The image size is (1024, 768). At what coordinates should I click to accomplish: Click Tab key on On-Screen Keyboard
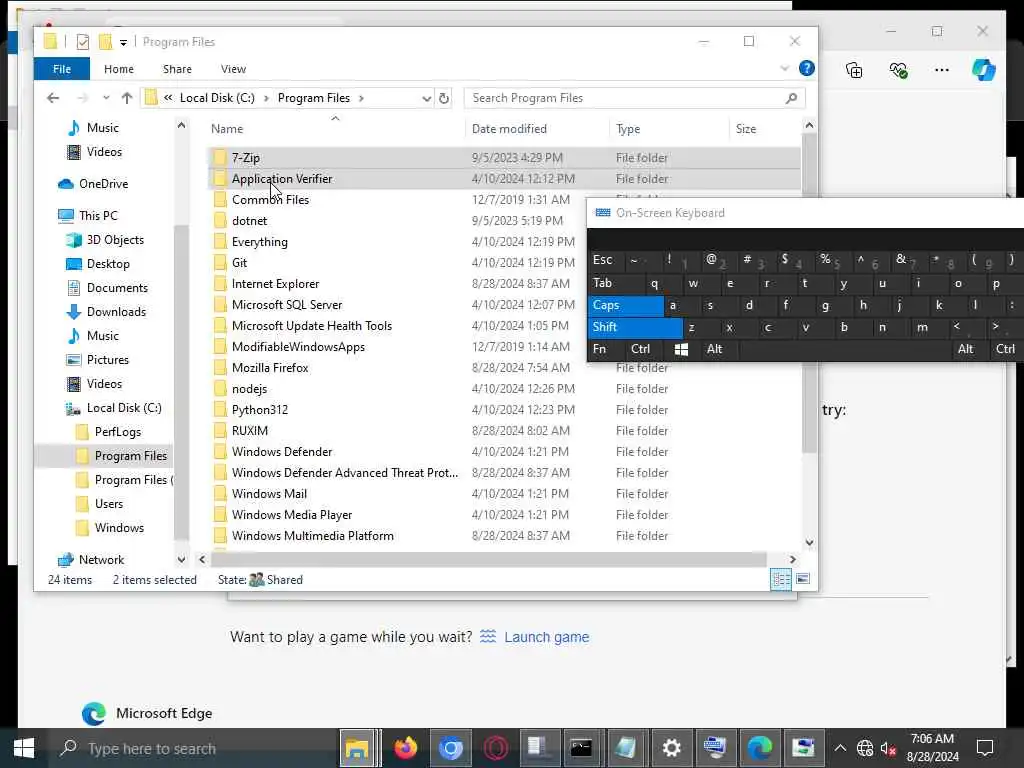616,283
